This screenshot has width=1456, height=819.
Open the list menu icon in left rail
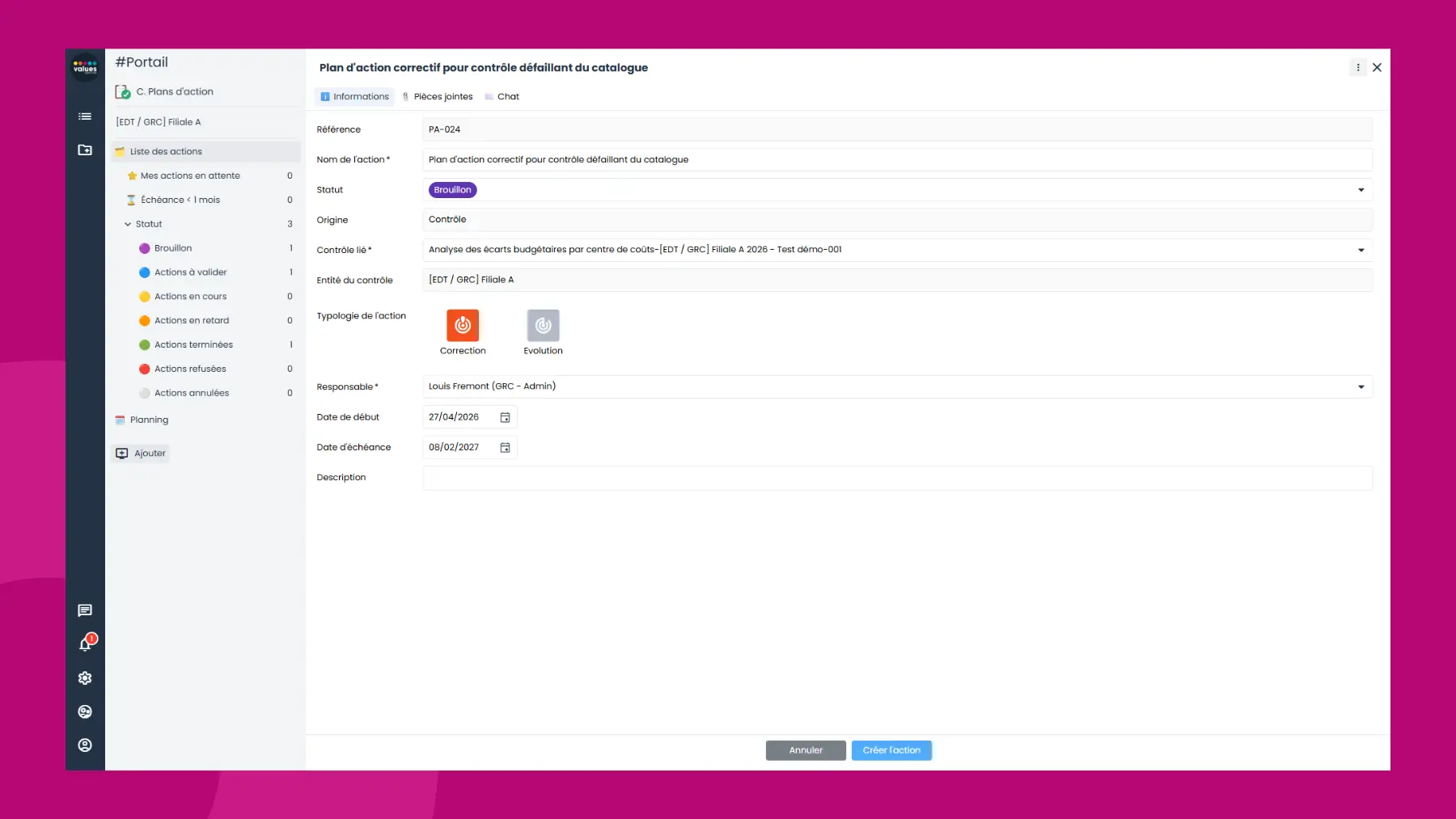(85, 116)
